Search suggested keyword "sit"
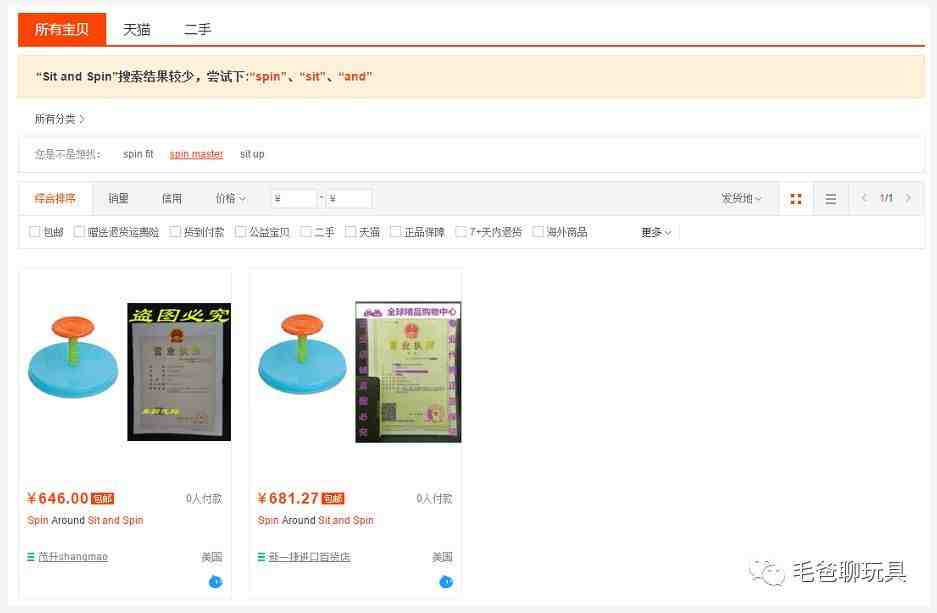 (x=313, y=76)
